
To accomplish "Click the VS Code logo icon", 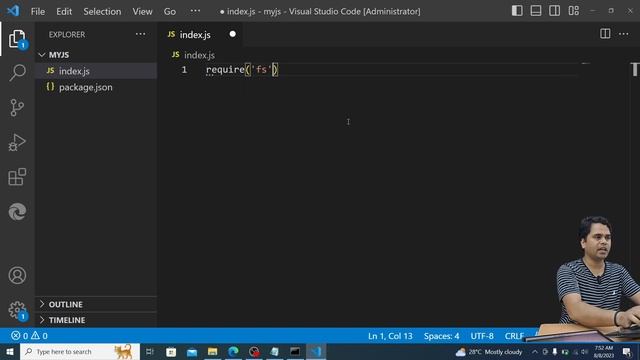I will 13,11.
